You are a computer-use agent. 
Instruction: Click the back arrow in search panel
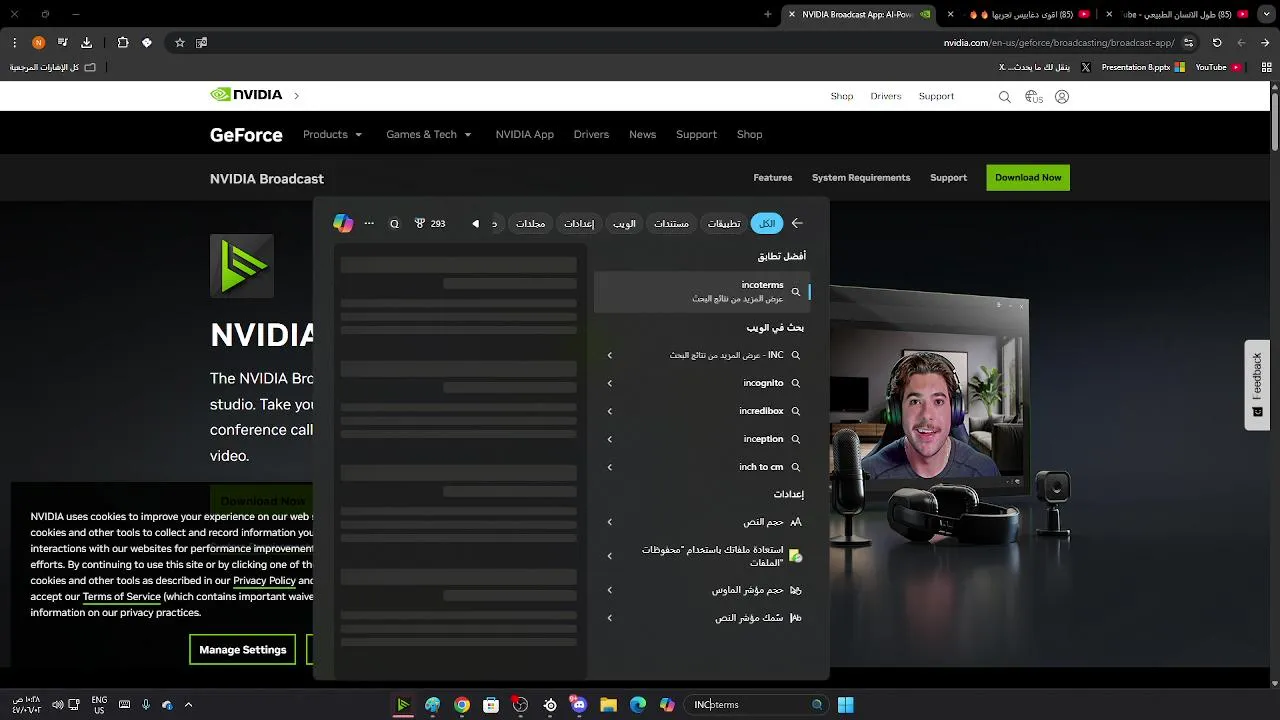[x=797, y=224]
